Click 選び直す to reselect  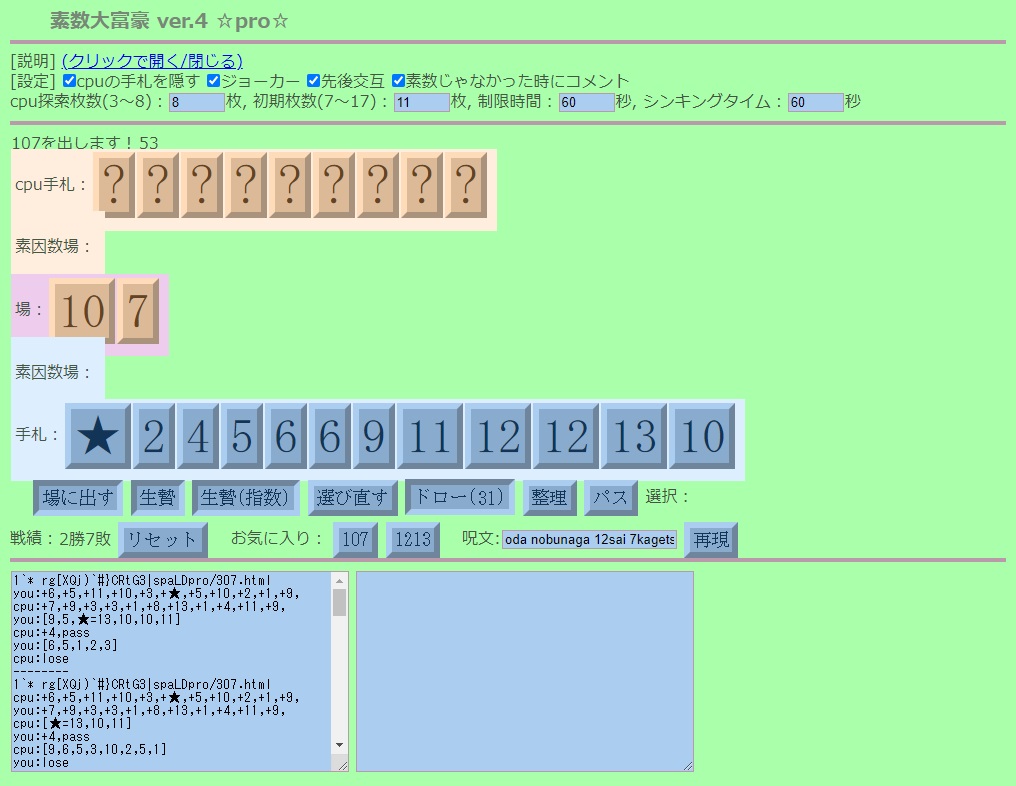(x=352, y=498)
